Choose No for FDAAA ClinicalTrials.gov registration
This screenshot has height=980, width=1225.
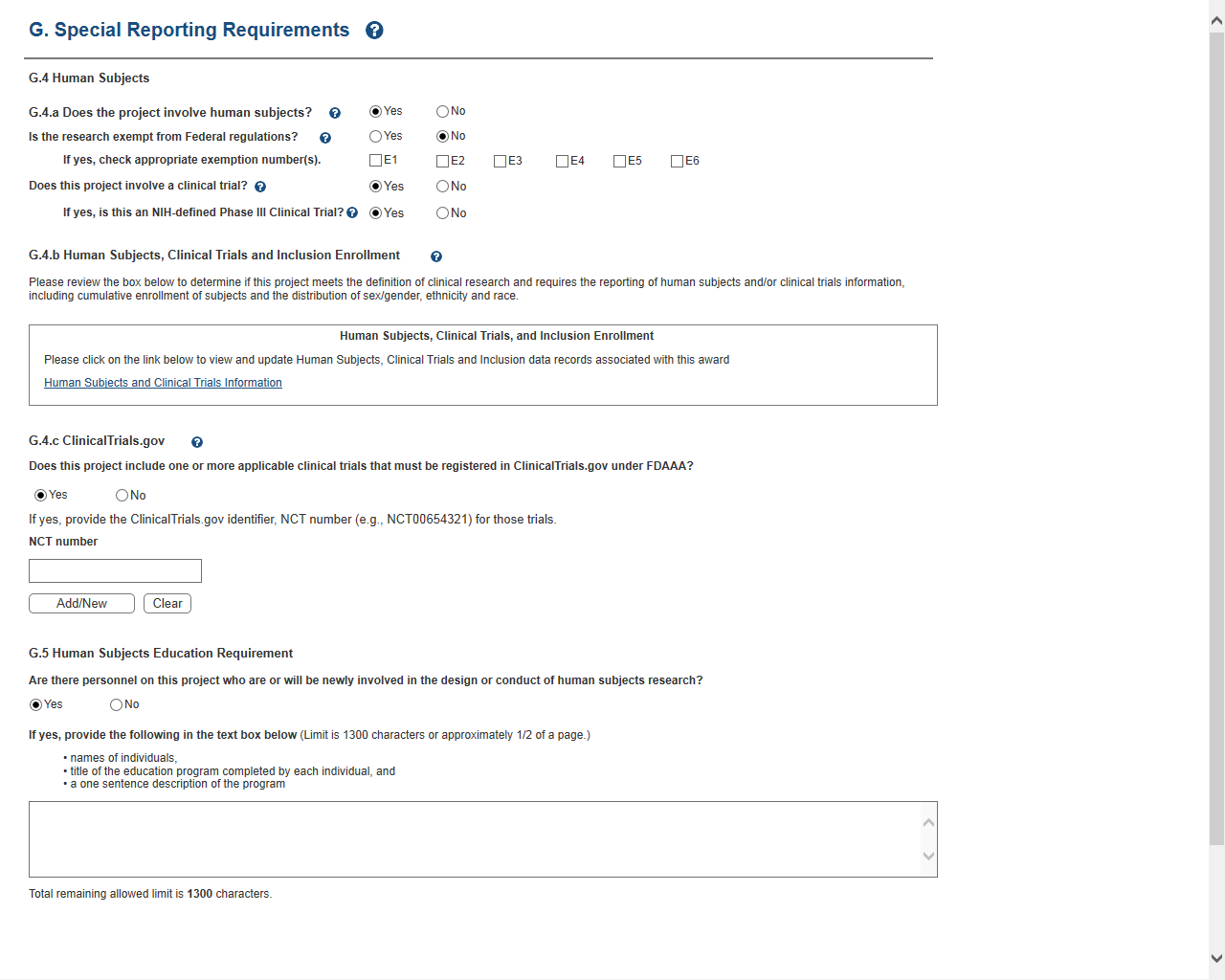[x=122, y=496]
